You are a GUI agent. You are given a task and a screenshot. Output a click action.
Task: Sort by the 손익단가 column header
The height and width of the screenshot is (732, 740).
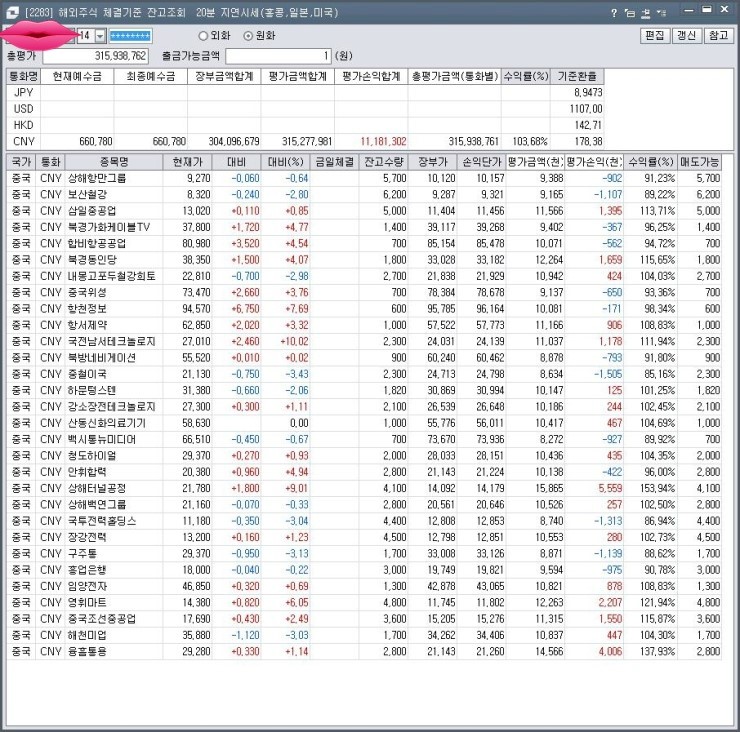coord(481,162)
